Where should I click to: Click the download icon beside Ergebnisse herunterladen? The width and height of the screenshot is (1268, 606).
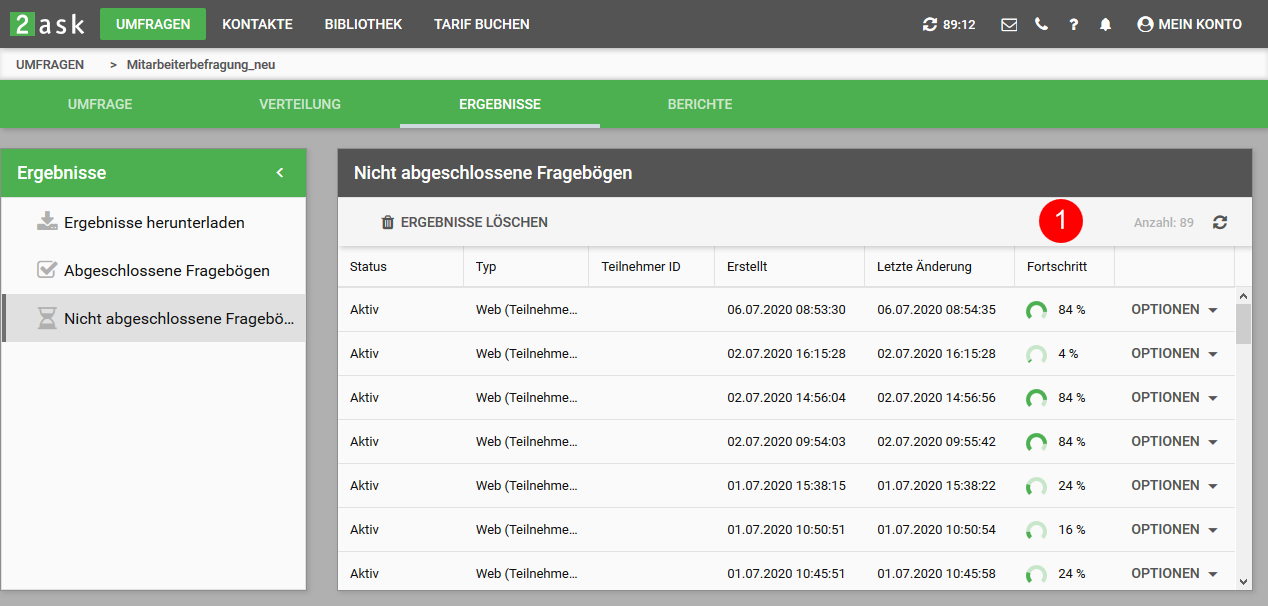pos(47,222)
